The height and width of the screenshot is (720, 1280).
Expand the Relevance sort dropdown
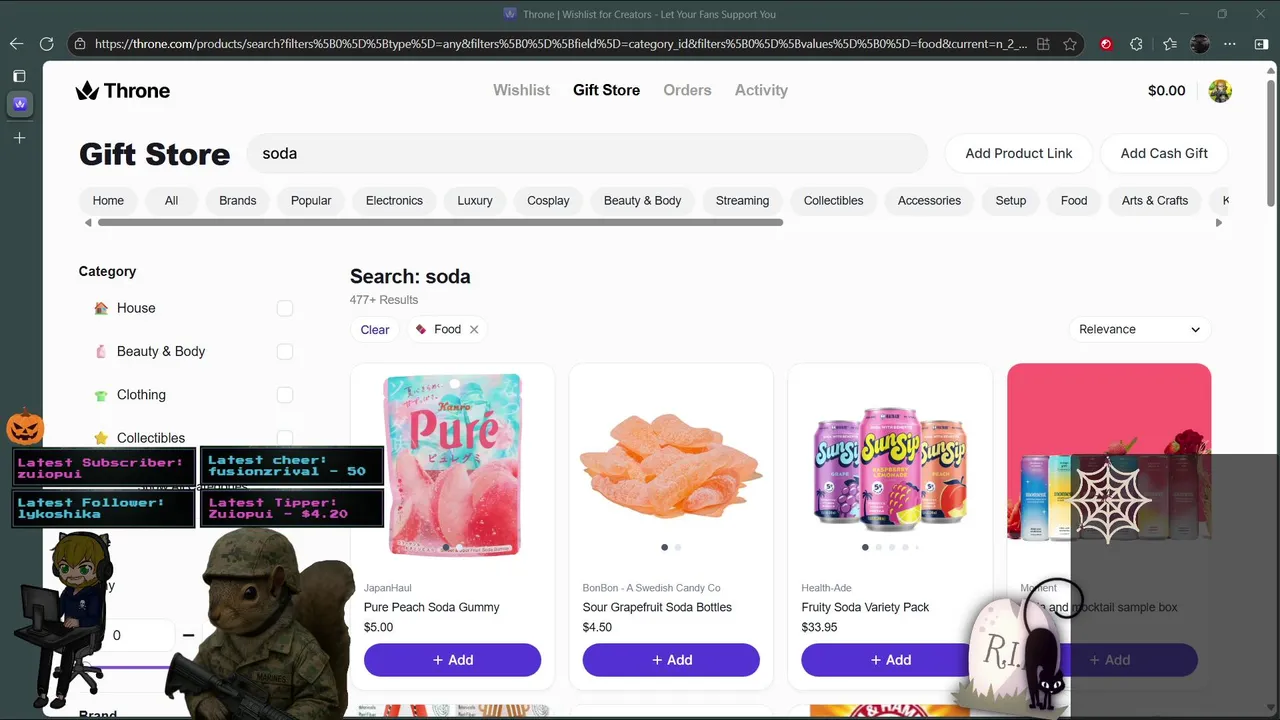coord(1139,329)
